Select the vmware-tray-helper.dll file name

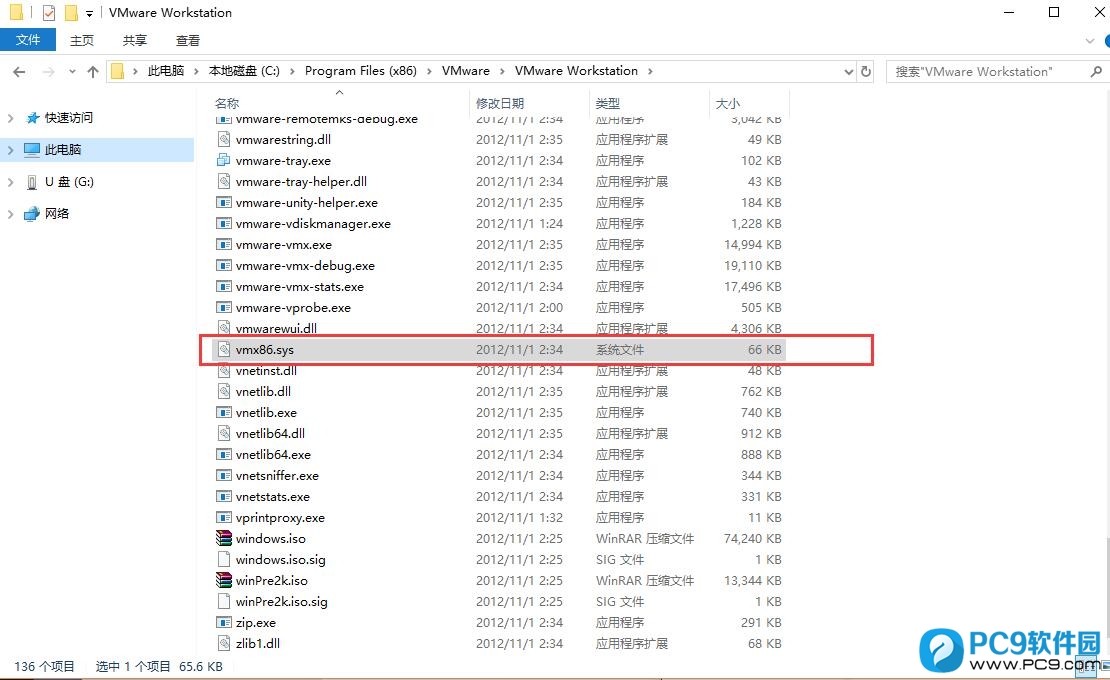tap(301, 182)
